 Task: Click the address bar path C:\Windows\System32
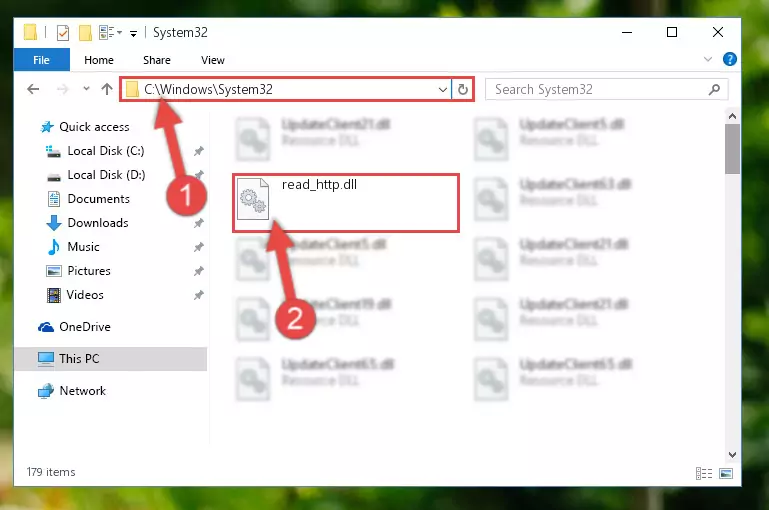point(208,89)
